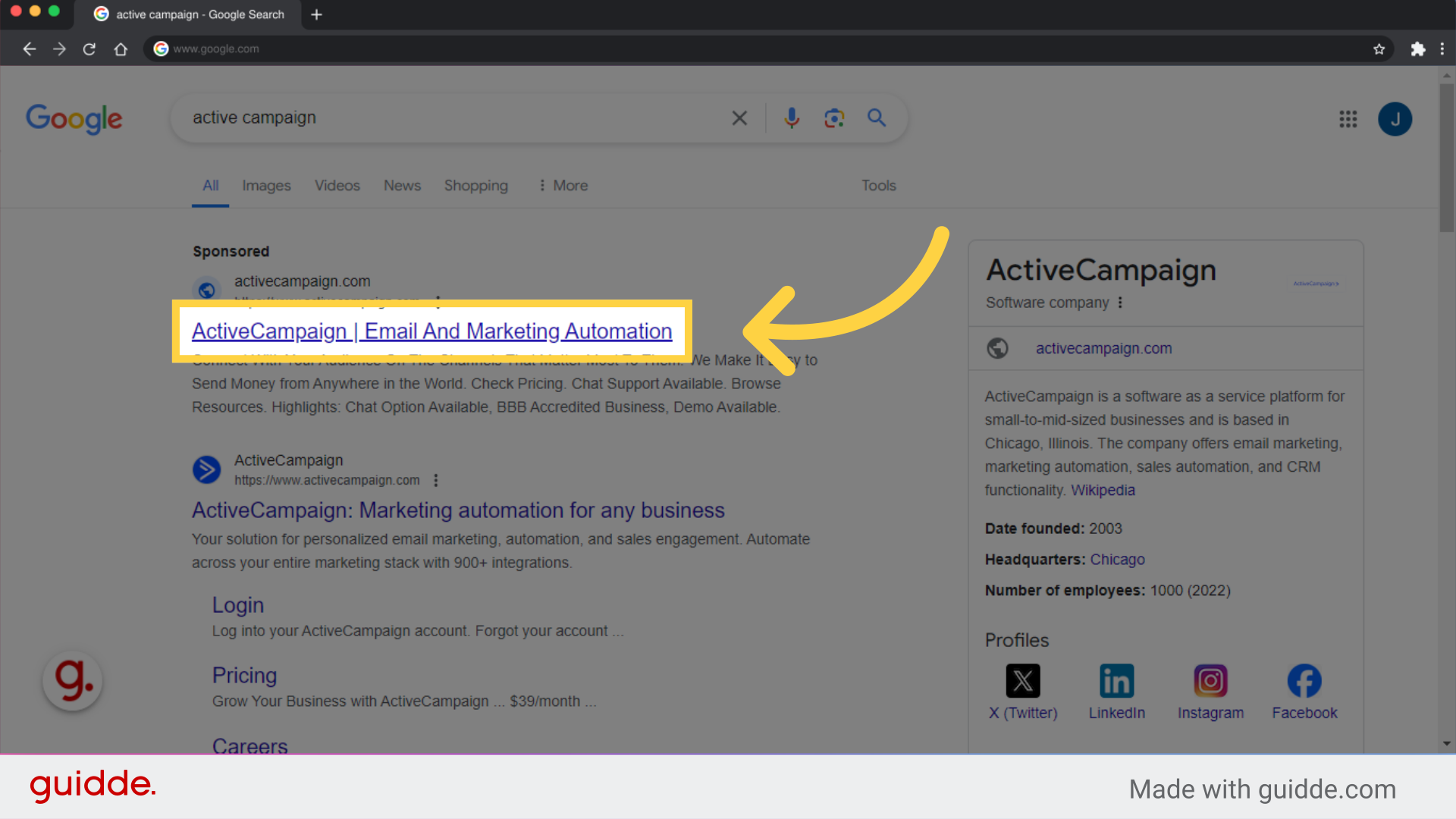Open the profile avatar menu
Screen dimensions: 1456x819
[x=1395, y=119]
